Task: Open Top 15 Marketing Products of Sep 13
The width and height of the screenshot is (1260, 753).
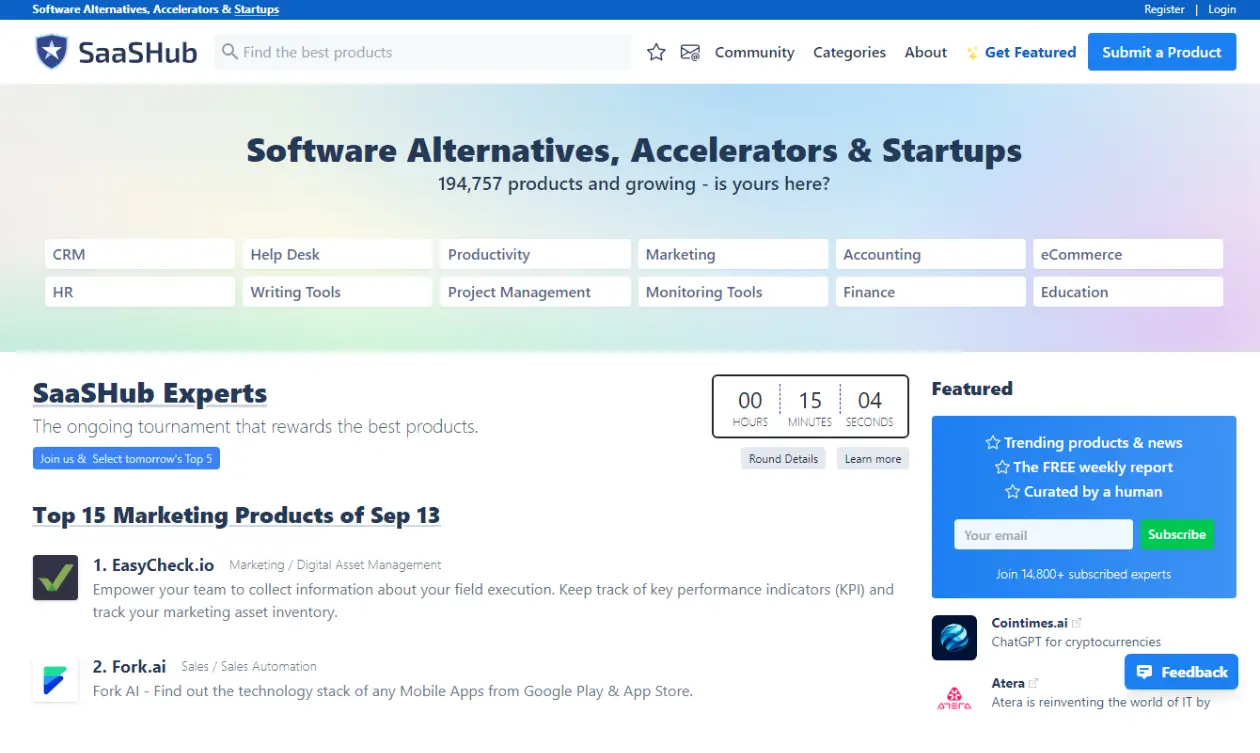Action: point(236,515)
